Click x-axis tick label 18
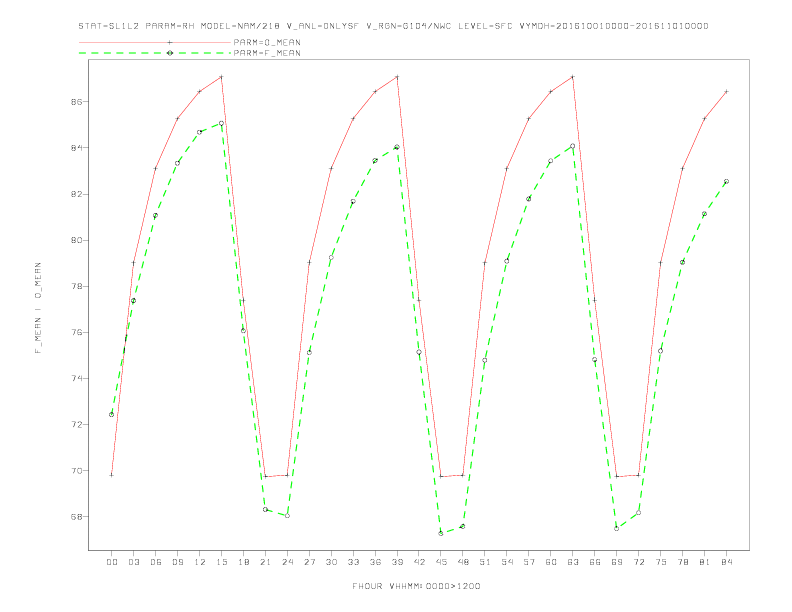The image size is (792, 612). pyautogui.click(x=243, y=562)
